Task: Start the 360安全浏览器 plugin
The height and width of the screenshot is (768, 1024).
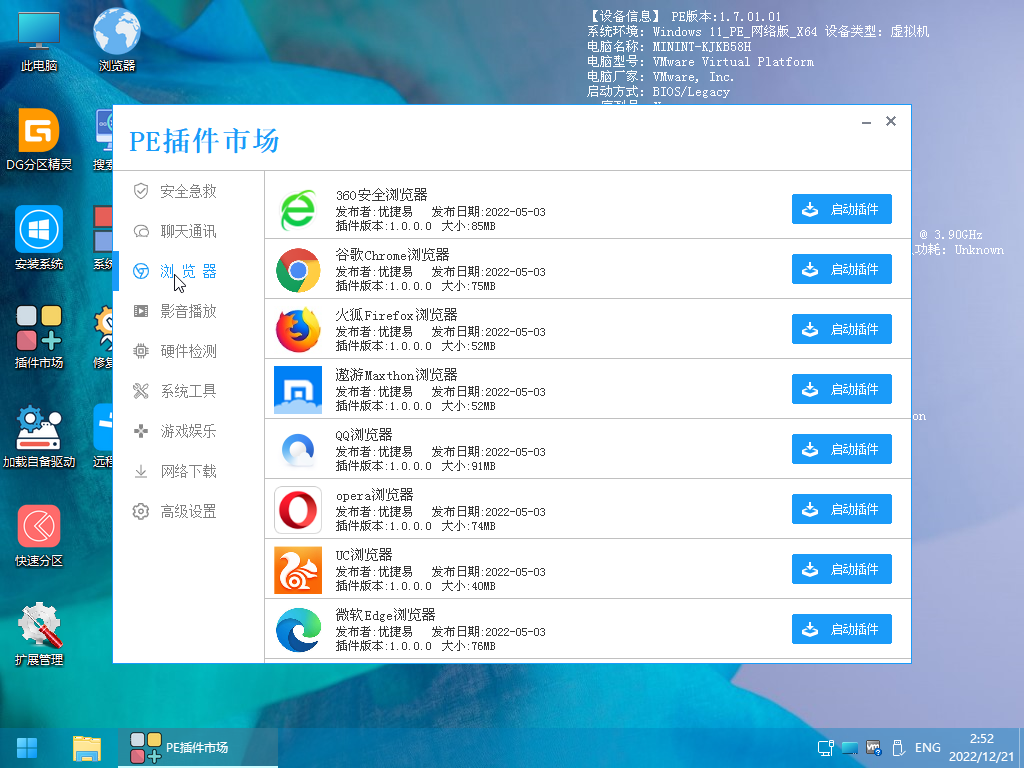Action: [842, 209]
